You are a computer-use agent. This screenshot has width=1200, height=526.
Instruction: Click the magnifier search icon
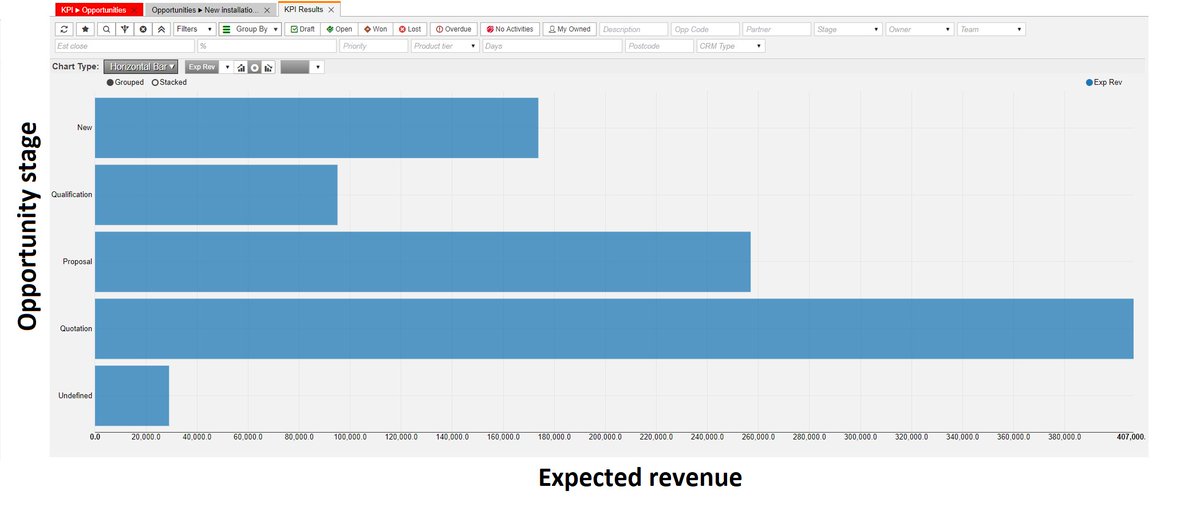[x=106, y=29]
